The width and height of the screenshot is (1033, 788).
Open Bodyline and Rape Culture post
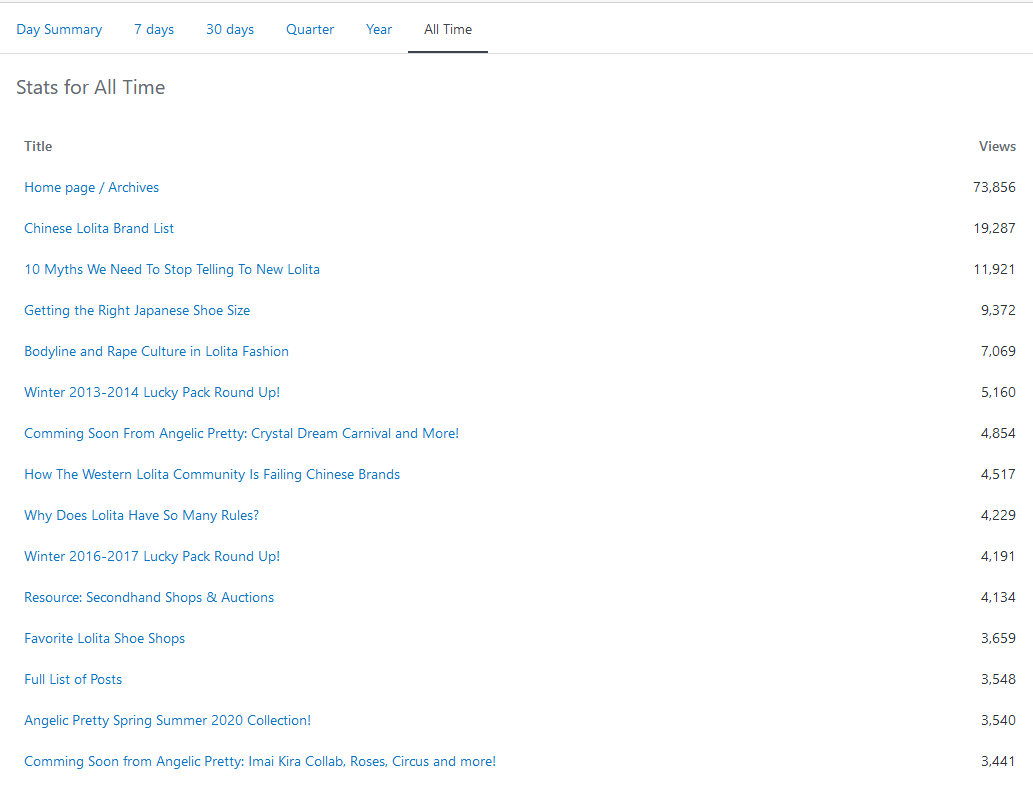click(x=156, y=351)
